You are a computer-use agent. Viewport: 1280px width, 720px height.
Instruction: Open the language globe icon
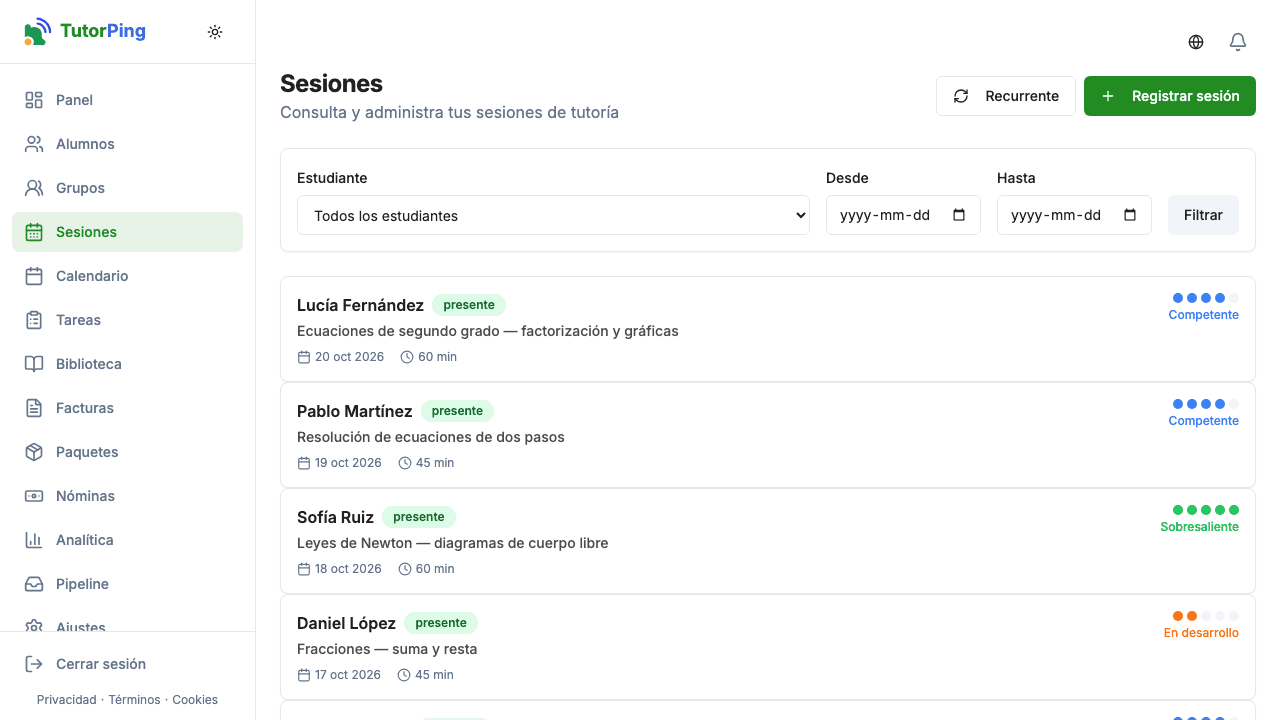[1196, 42]
